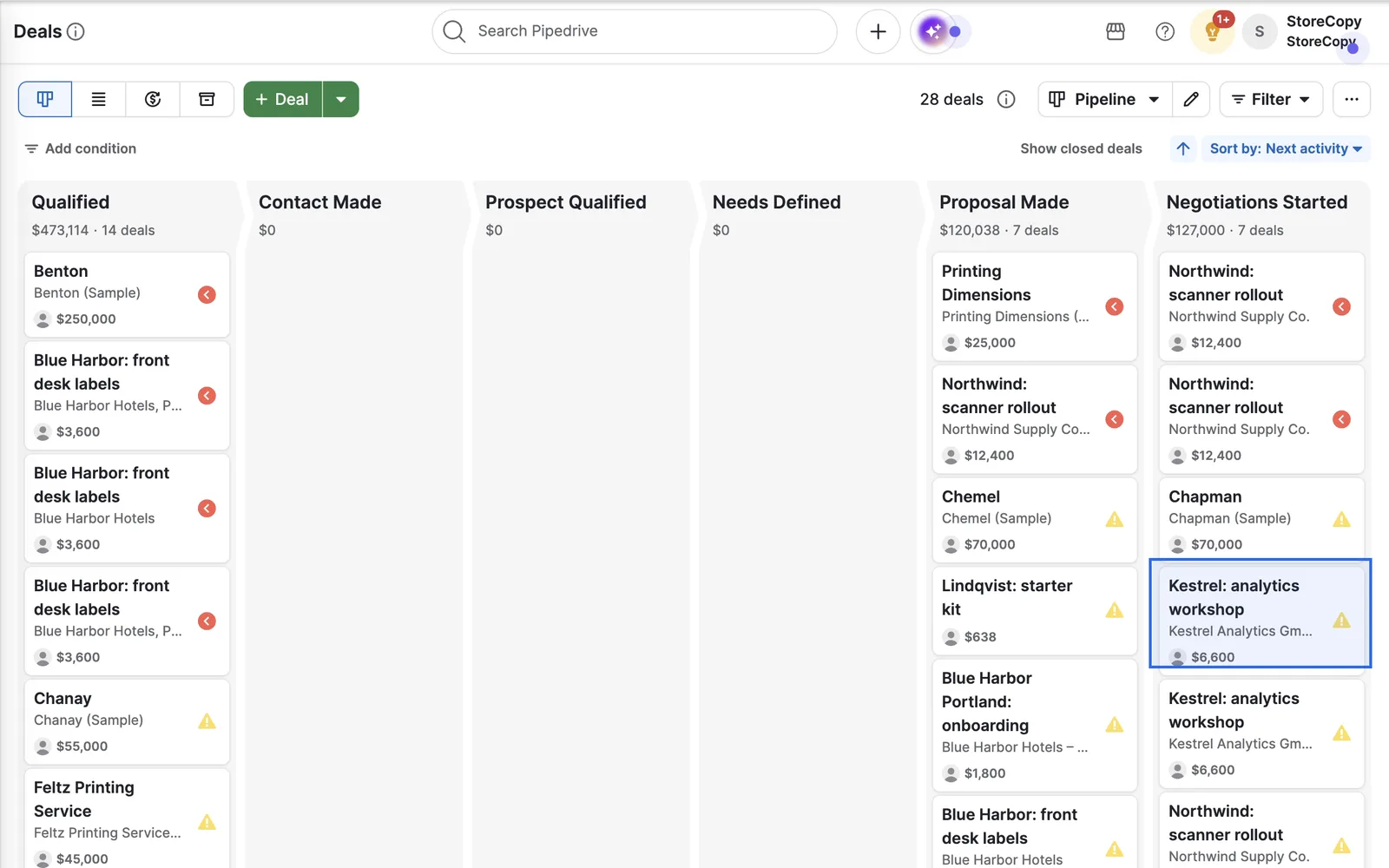Click the quick add plus button
Viewport: 1389px width, 868px height.
click(878, 31)
